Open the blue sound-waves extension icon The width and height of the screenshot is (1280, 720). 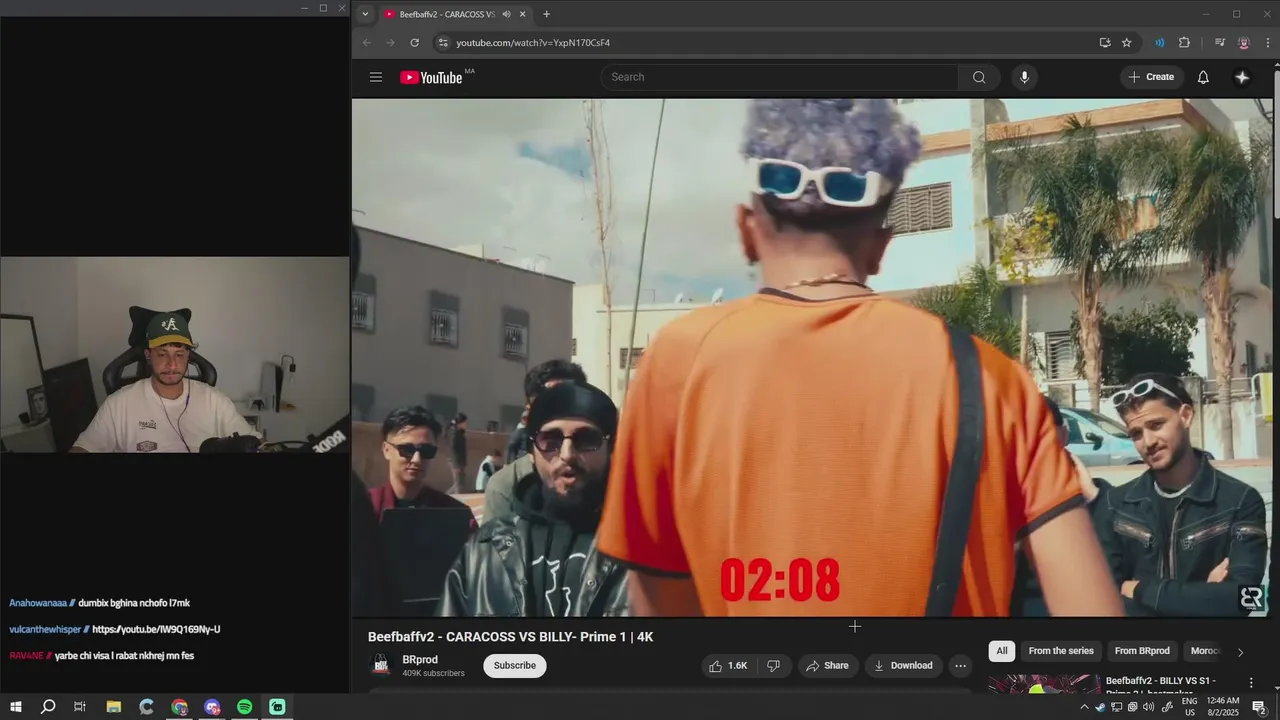click(x=1160, y=43)
